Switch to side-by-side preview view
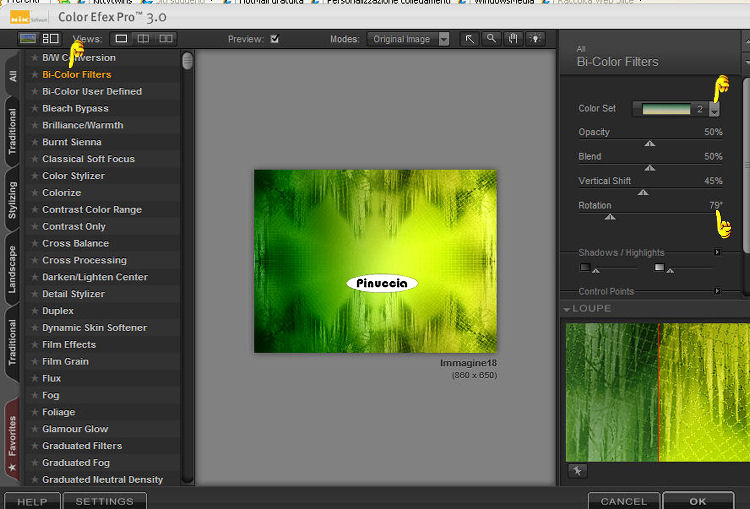This screenshot has width=750, height=509. pyautogui.click(x=166, y=39)
